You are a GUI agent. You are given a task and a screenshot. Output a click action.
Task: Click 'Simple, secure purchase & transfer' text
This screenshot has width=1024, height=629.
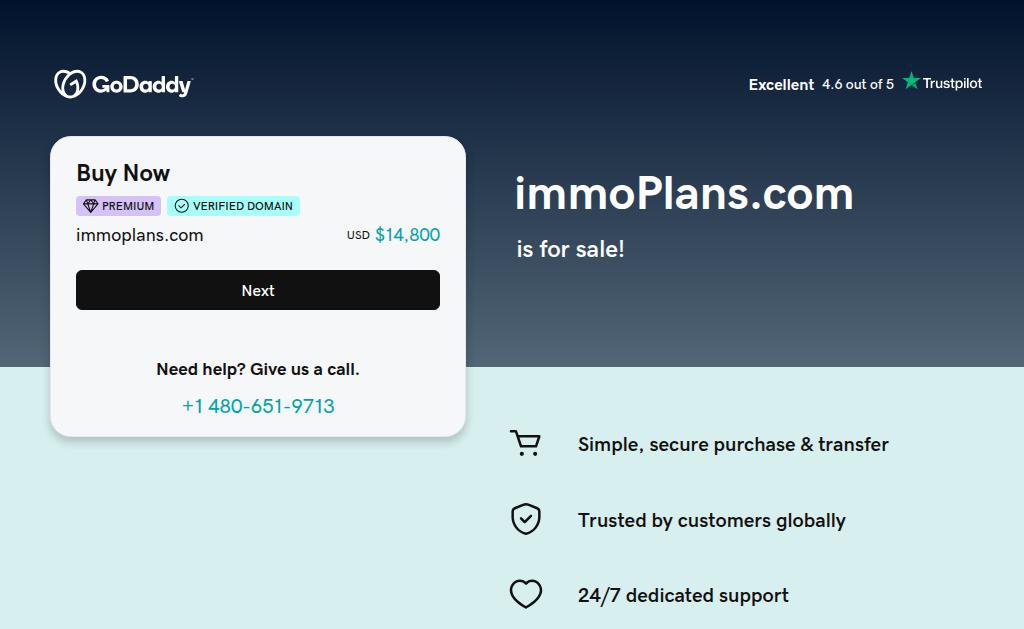(x=733, y=444)
